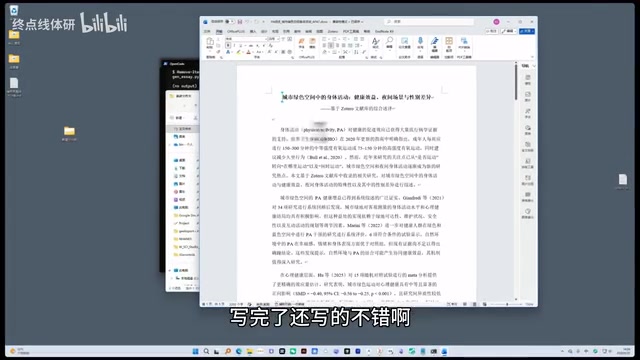Adjust the zoom slider in status bar
Screen dimensions: 640x360
[507, 304]
